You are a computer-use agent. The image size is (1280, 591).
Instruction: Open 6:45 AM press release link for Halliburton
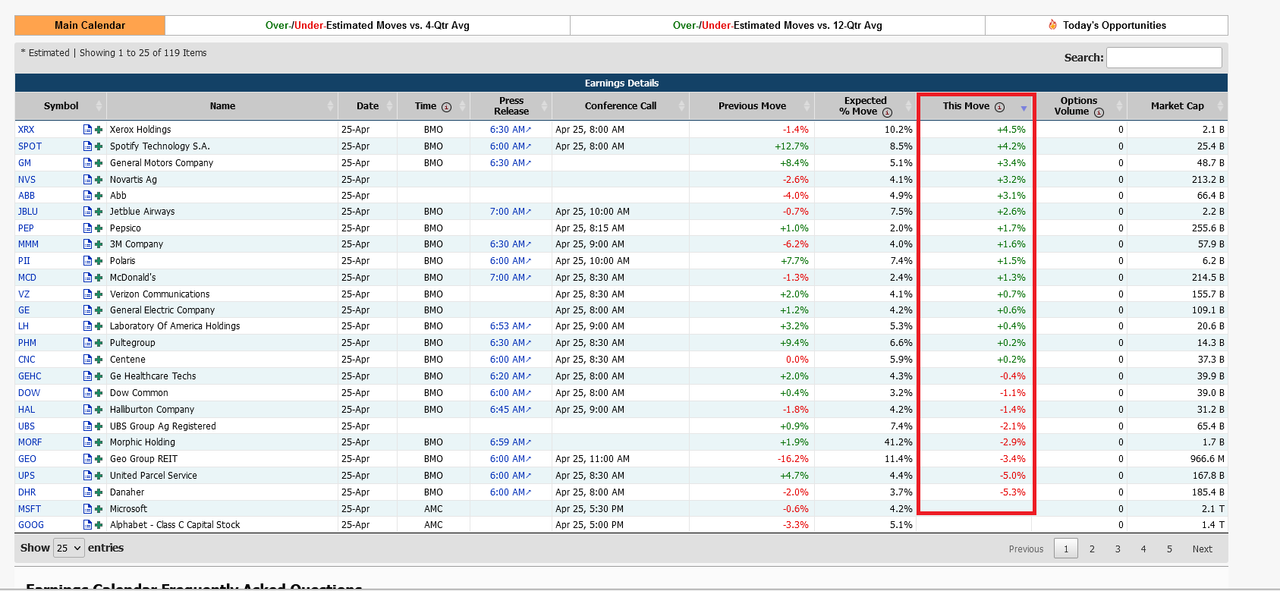tap(511, 409)
